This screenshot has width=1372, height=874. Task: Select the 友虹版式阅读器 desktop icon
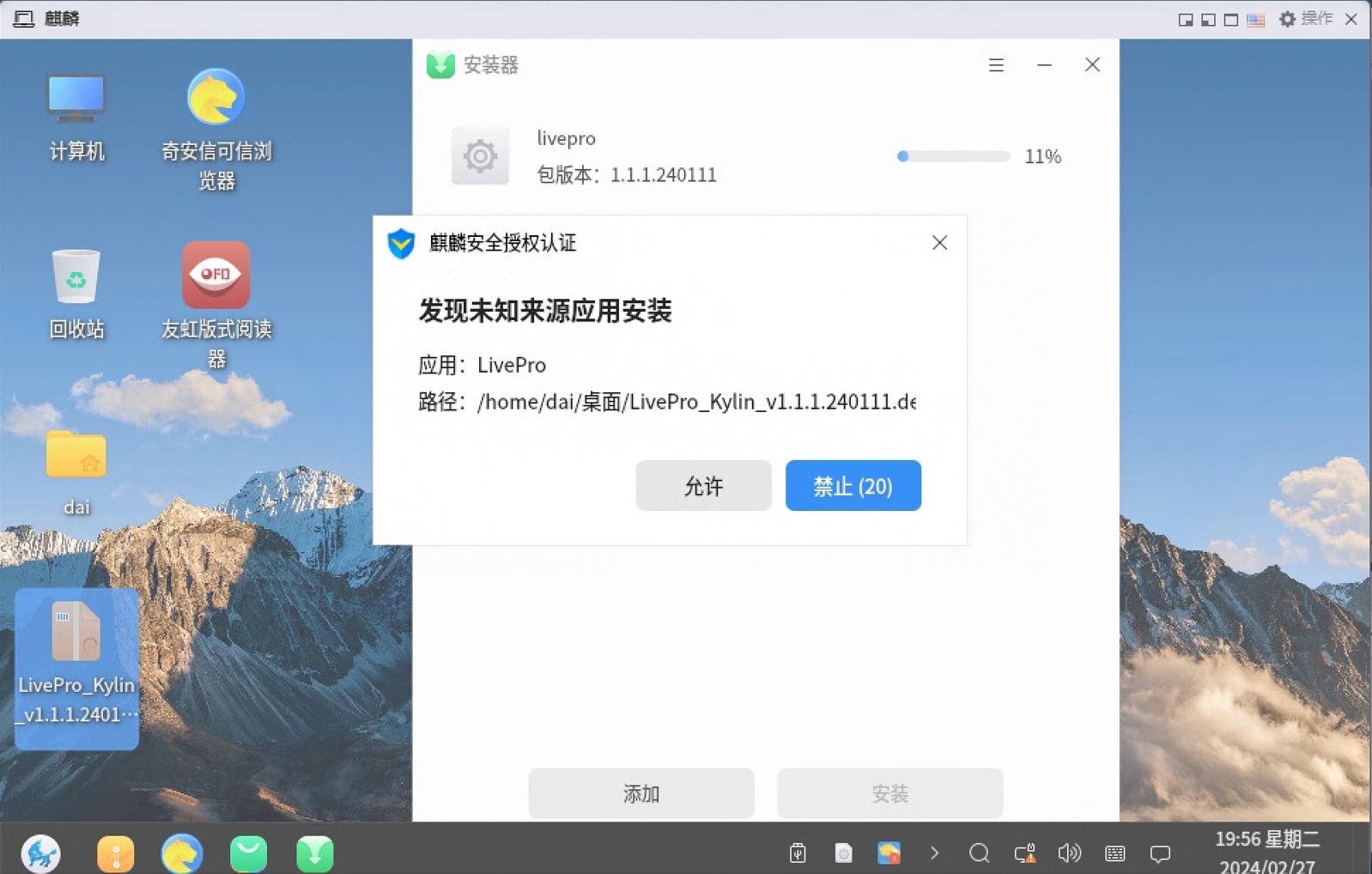tap(216, 305)
